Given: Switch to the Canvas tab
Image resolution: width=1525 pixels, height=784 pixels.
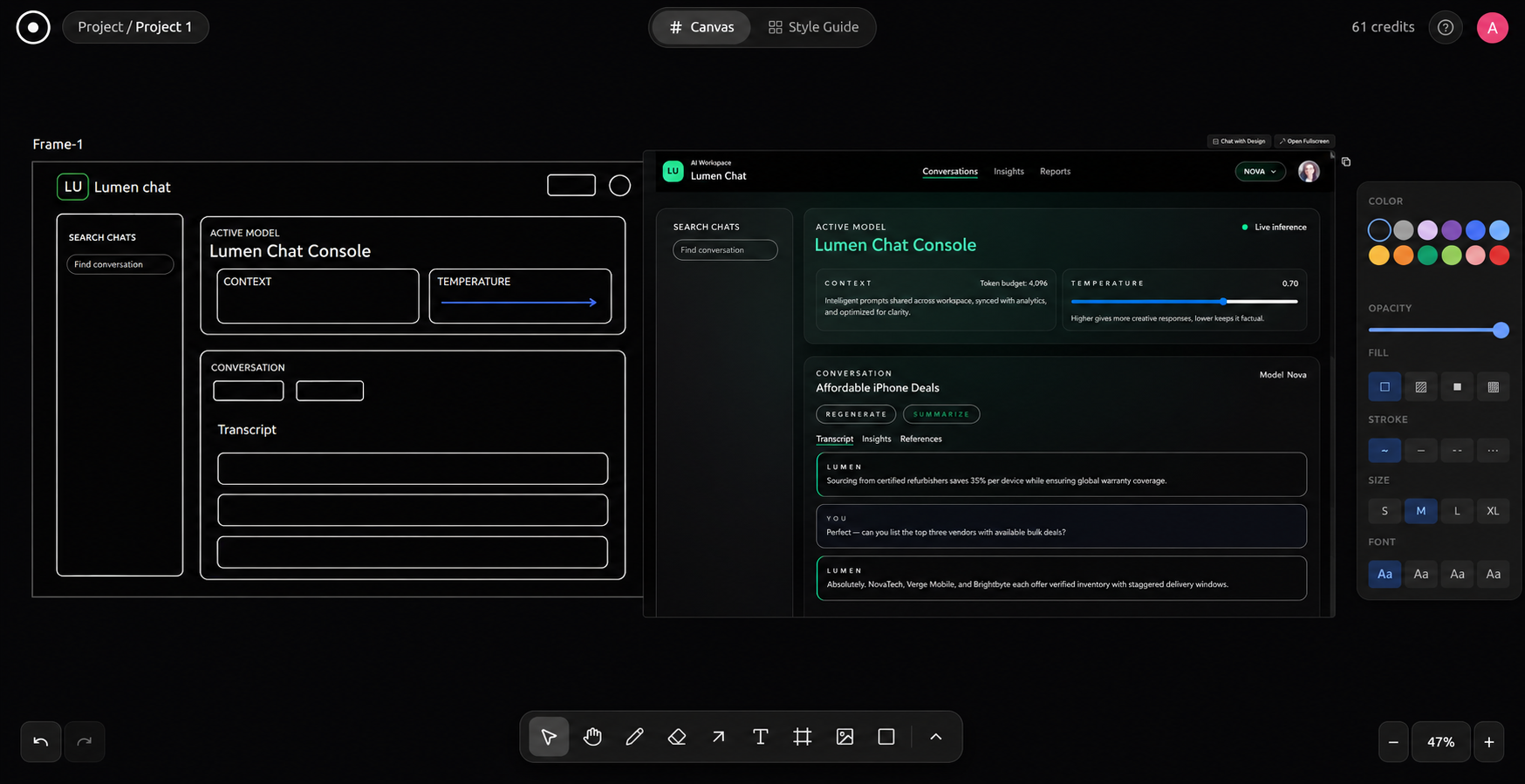Looking at the screenshot, I should click(x=701, y=27).
